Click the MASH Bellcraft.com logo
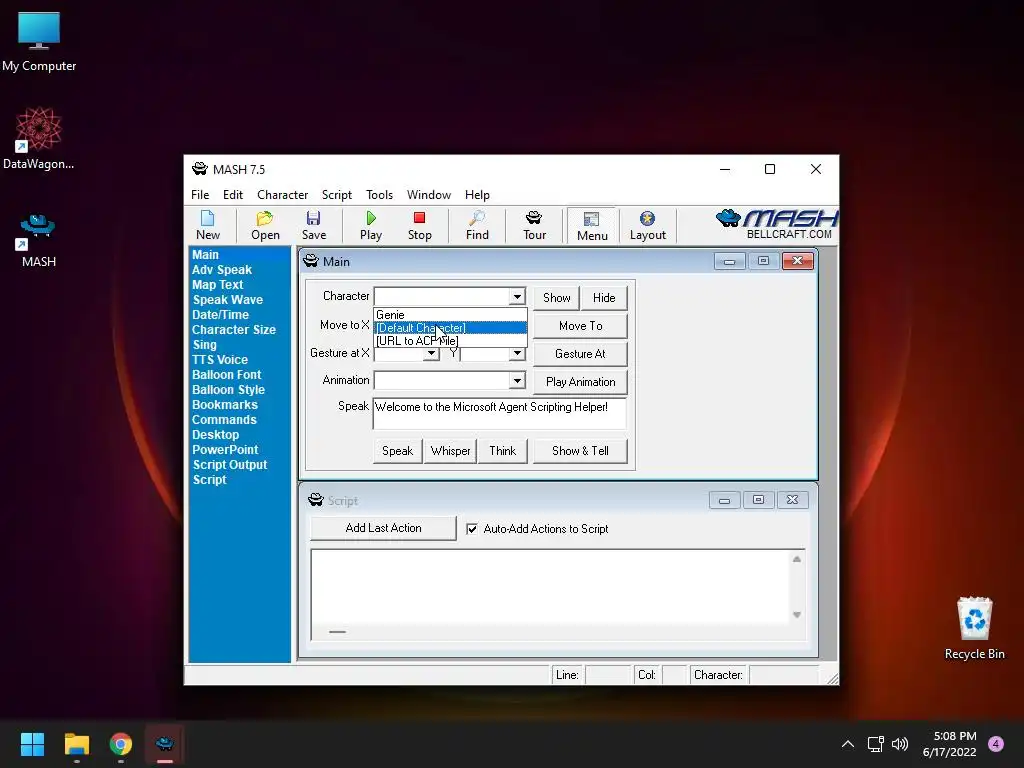Viewport: 1024px width, 768px height. pos(777,225)
